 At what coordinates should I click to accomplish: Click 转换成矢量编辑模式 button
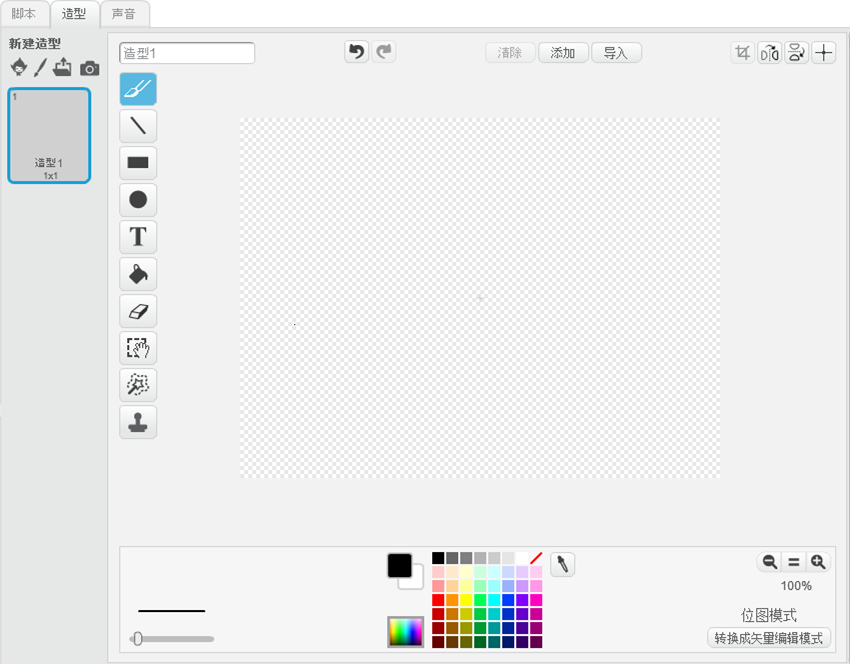tap(769, 638)
